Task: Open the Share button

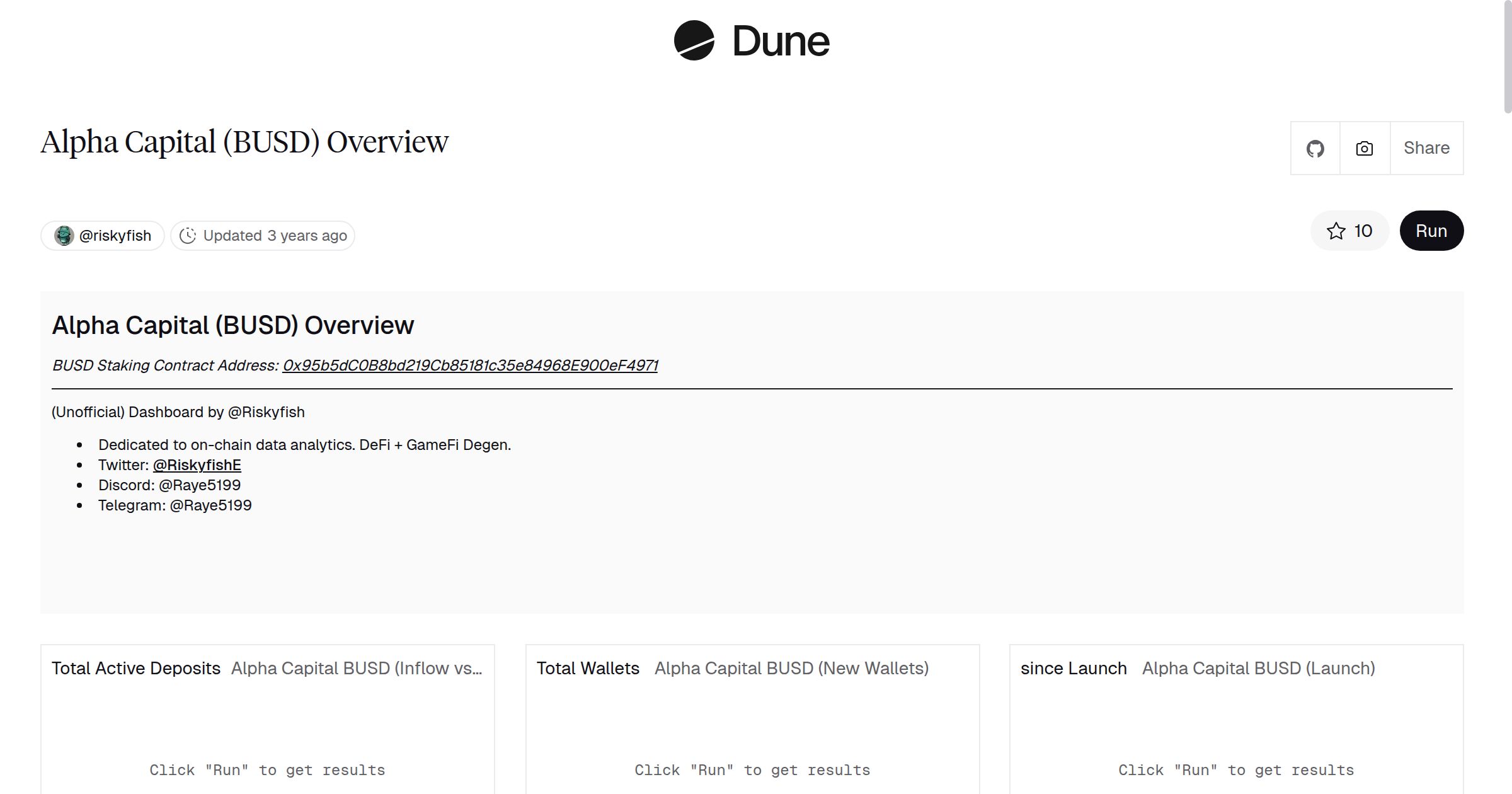Action: click(x=1426, y=148)
